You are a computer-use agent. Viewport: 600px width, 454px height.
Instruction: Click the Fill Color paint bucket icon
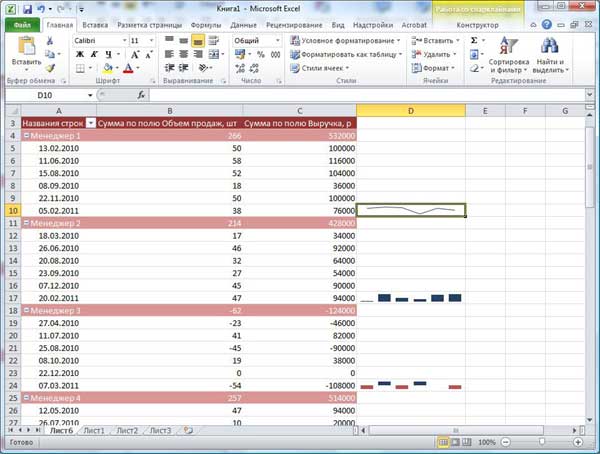click(x=108, y=69)
